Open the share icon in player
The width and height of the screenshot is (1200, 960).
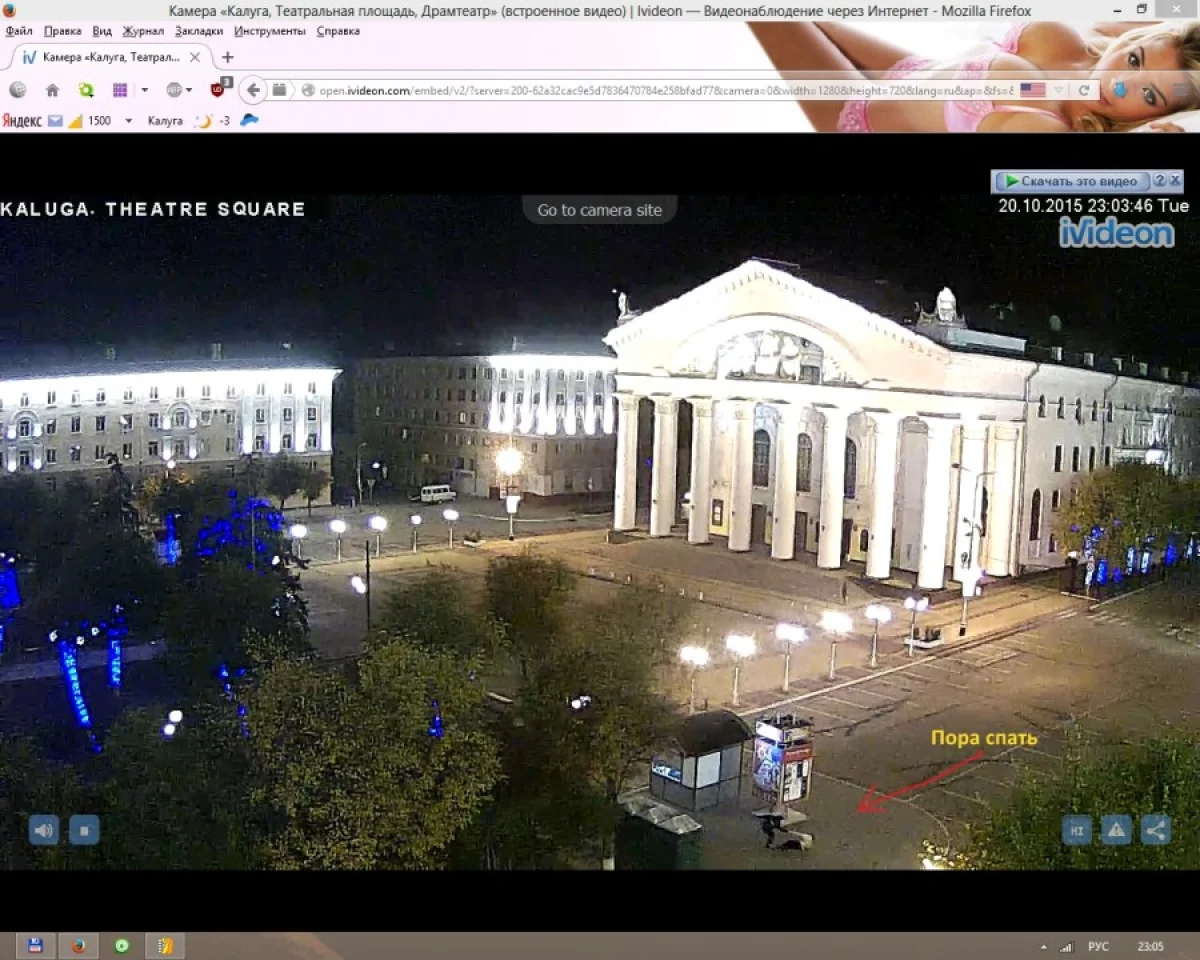(x=1156, y=829)
